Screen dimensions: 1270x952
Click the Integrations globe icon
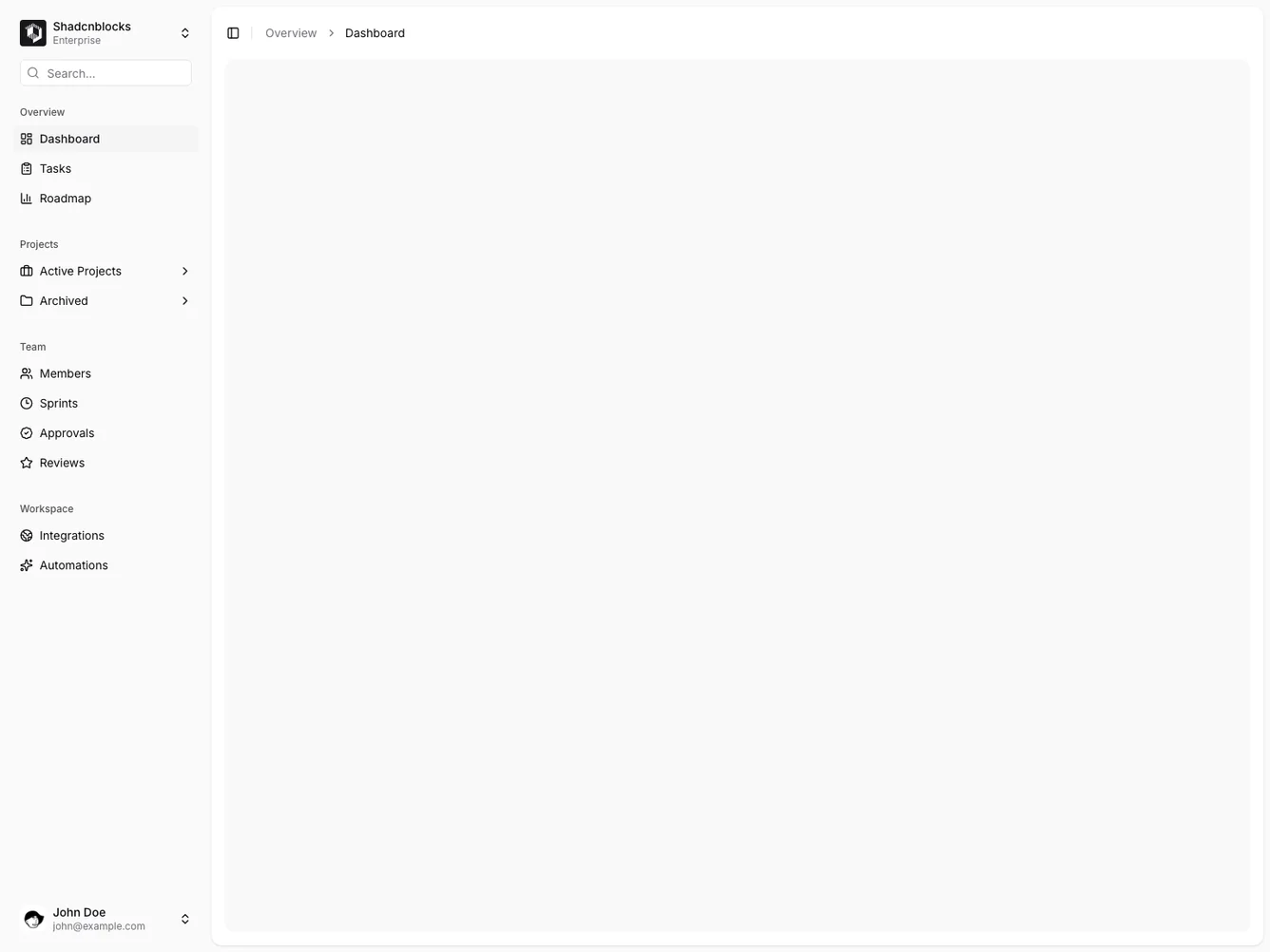point(26,535)
